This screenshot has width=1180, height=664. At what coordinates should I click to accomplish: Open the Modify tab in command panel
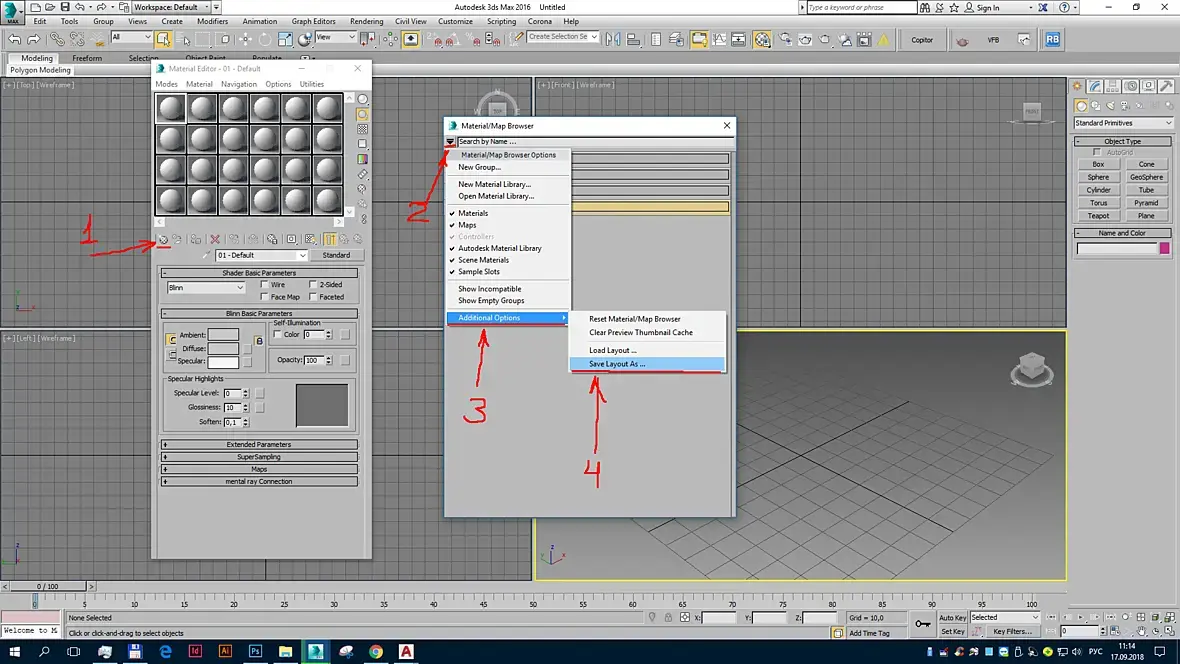click(1096, 87)
